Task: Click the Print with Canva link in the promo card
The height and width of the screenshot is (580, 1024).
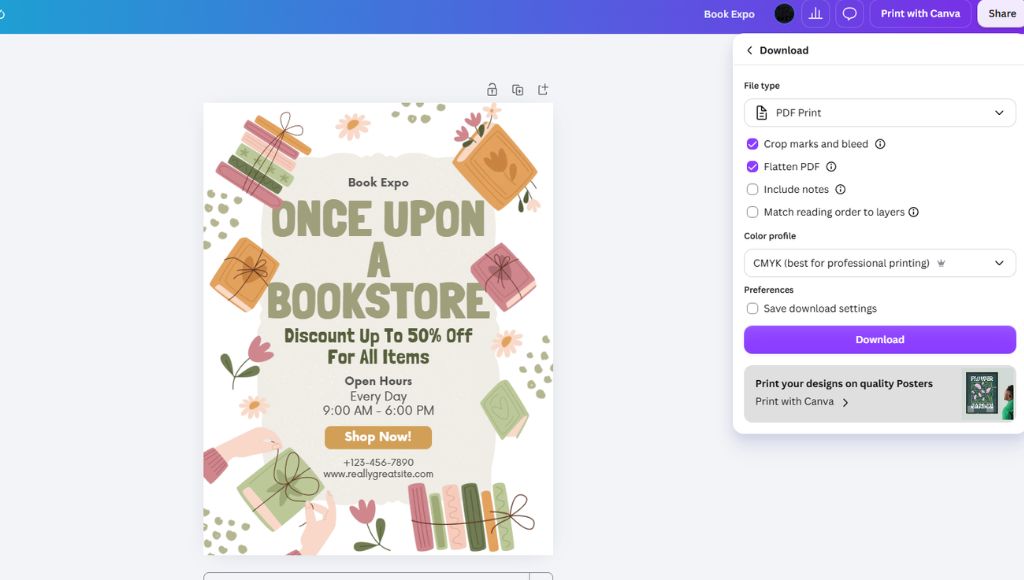Action: tap(794, 402)
